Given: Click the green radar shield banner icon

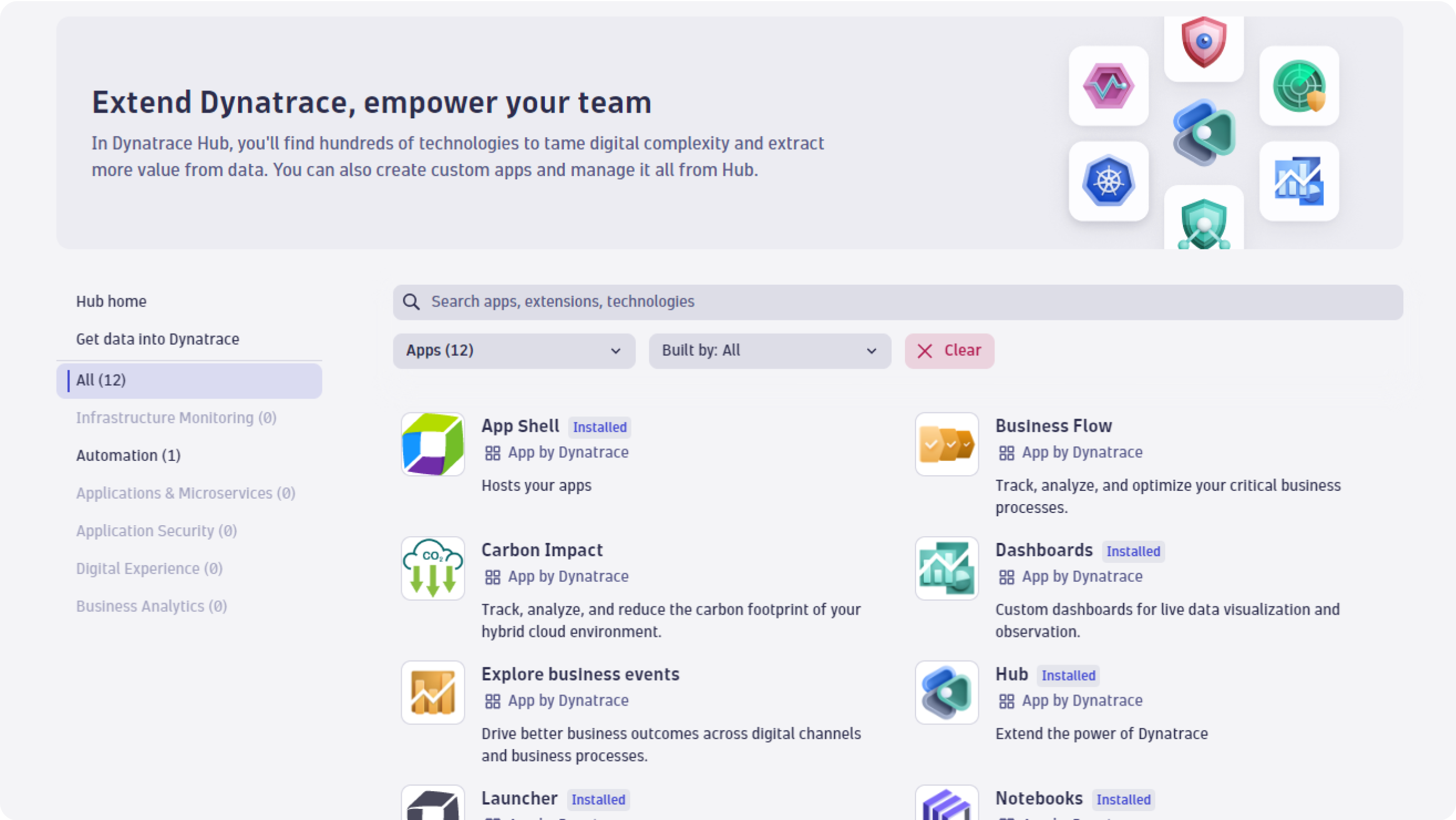Looking at the screenshot, I should 1298,86.
